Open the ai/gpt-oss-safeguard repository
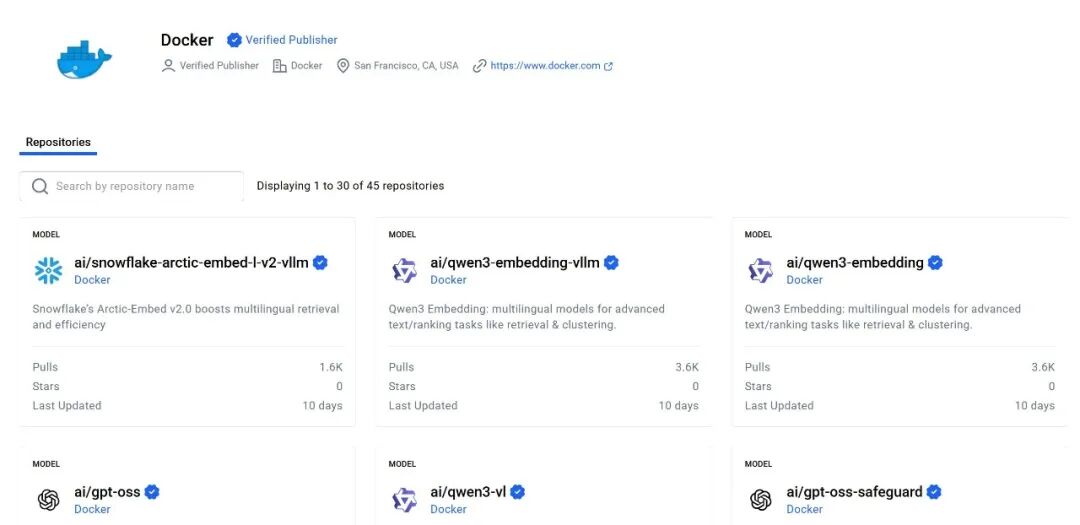The width and height of the screenshot is (1080, 525). pyautogui.click(x=854, y=492)
